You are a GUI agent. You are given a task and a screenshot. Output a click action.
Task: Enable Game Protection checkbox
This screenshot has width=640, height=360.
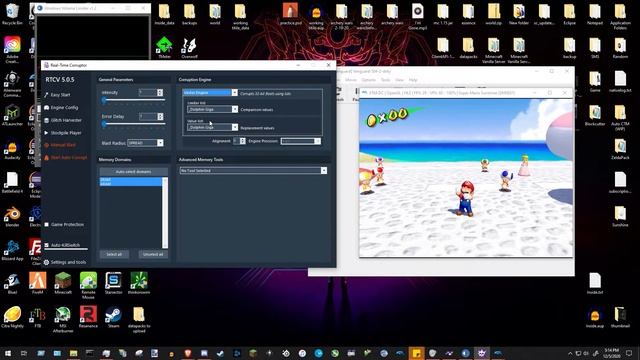coord(47,224)
